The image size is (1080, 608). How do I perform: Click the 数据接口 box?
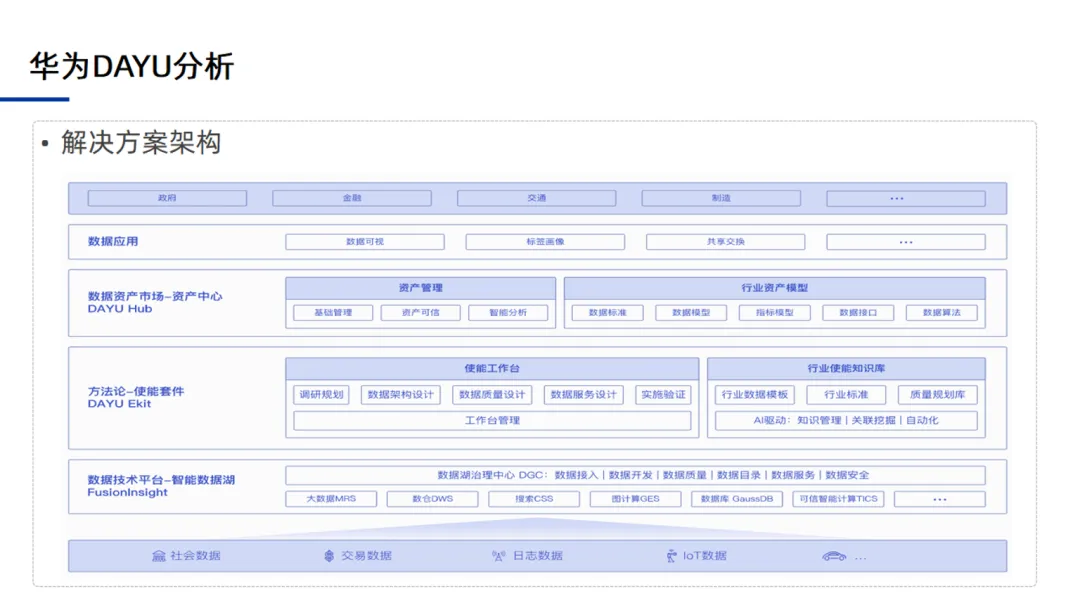pyautogui.click(x=858, y=313)
